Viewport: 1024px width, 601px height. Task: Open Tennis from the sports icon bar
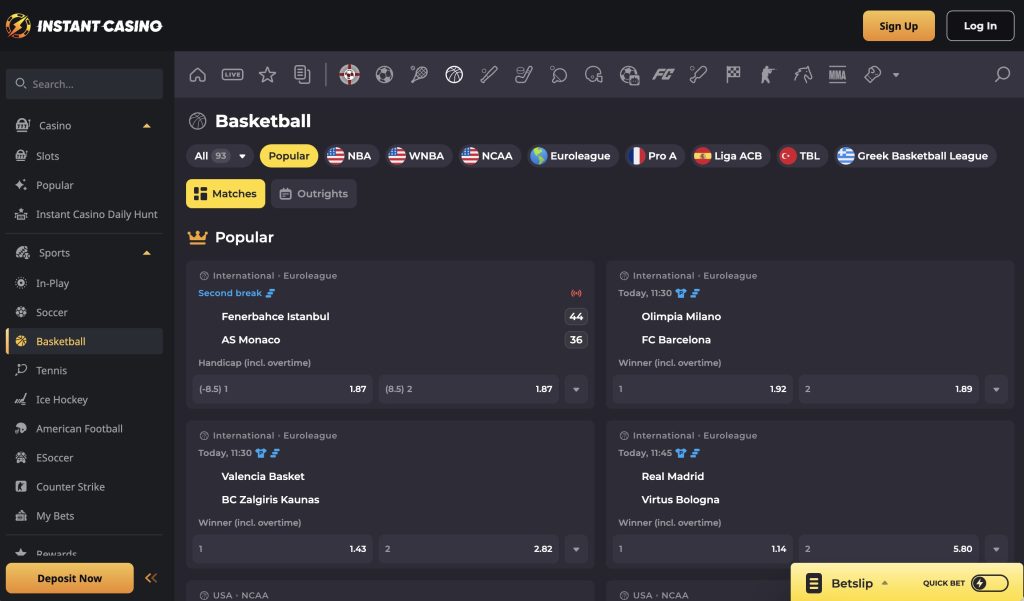point(419,74)
